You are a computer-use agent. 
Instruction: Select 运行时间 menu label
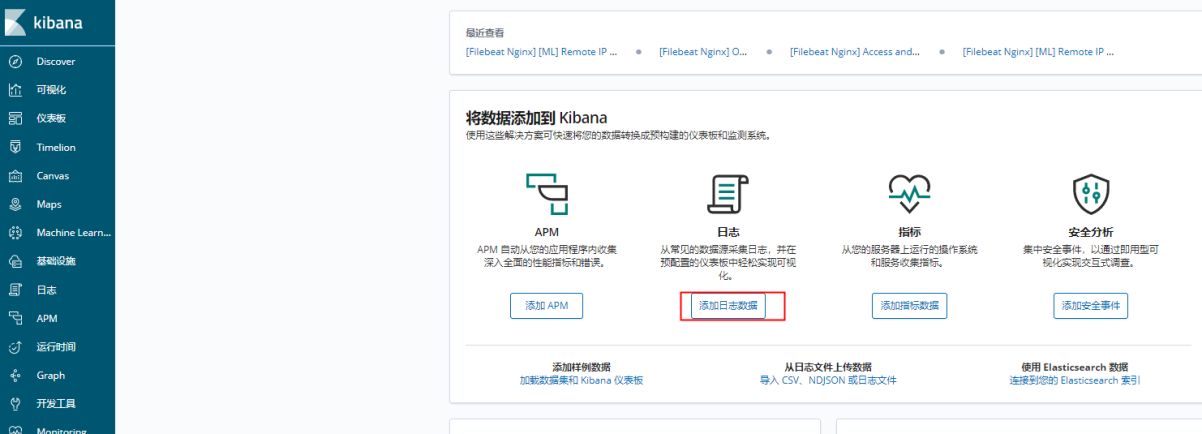56,347
